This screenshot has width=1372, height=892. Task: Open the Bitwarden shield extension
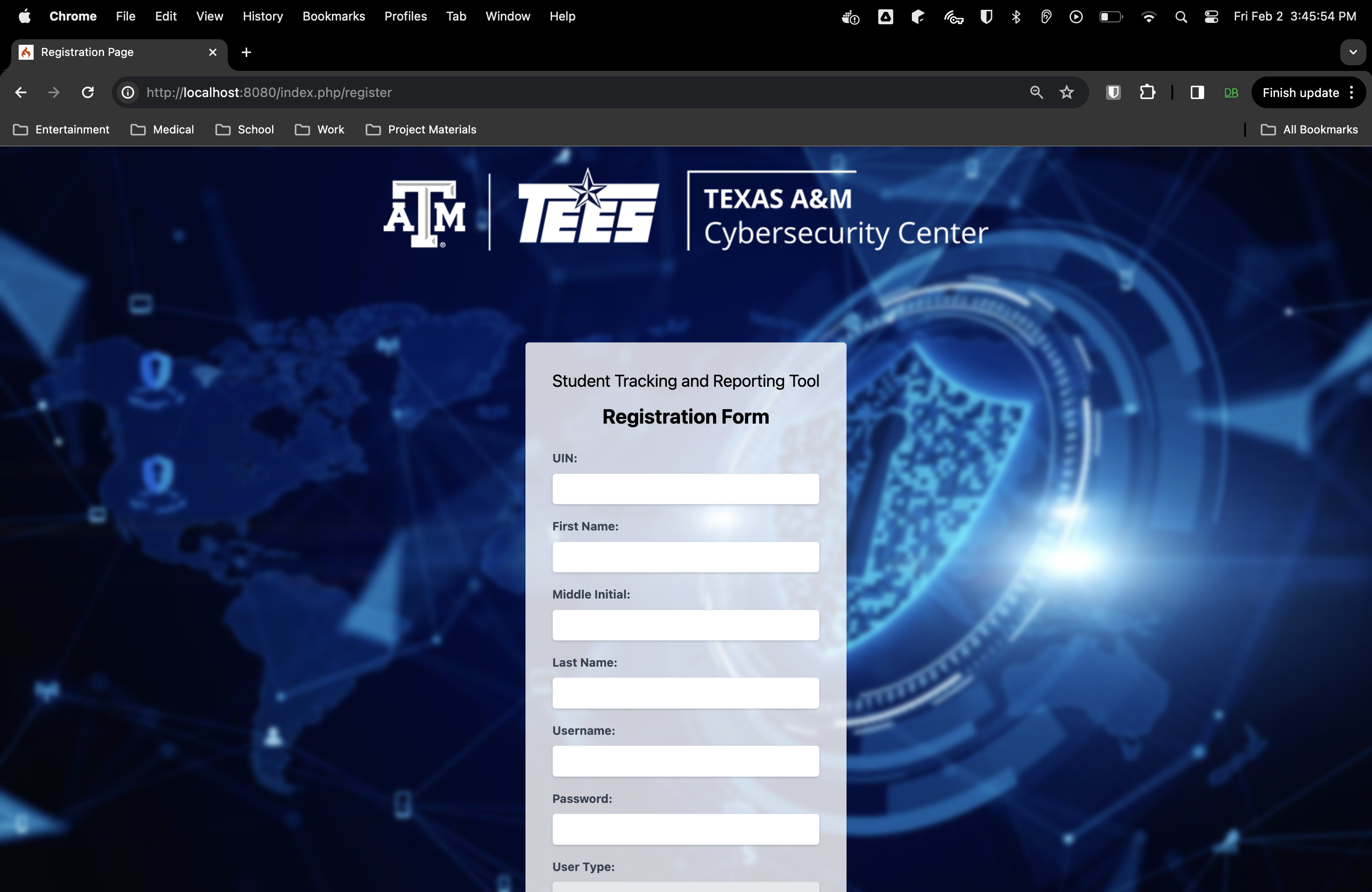tap(1113, 92)
